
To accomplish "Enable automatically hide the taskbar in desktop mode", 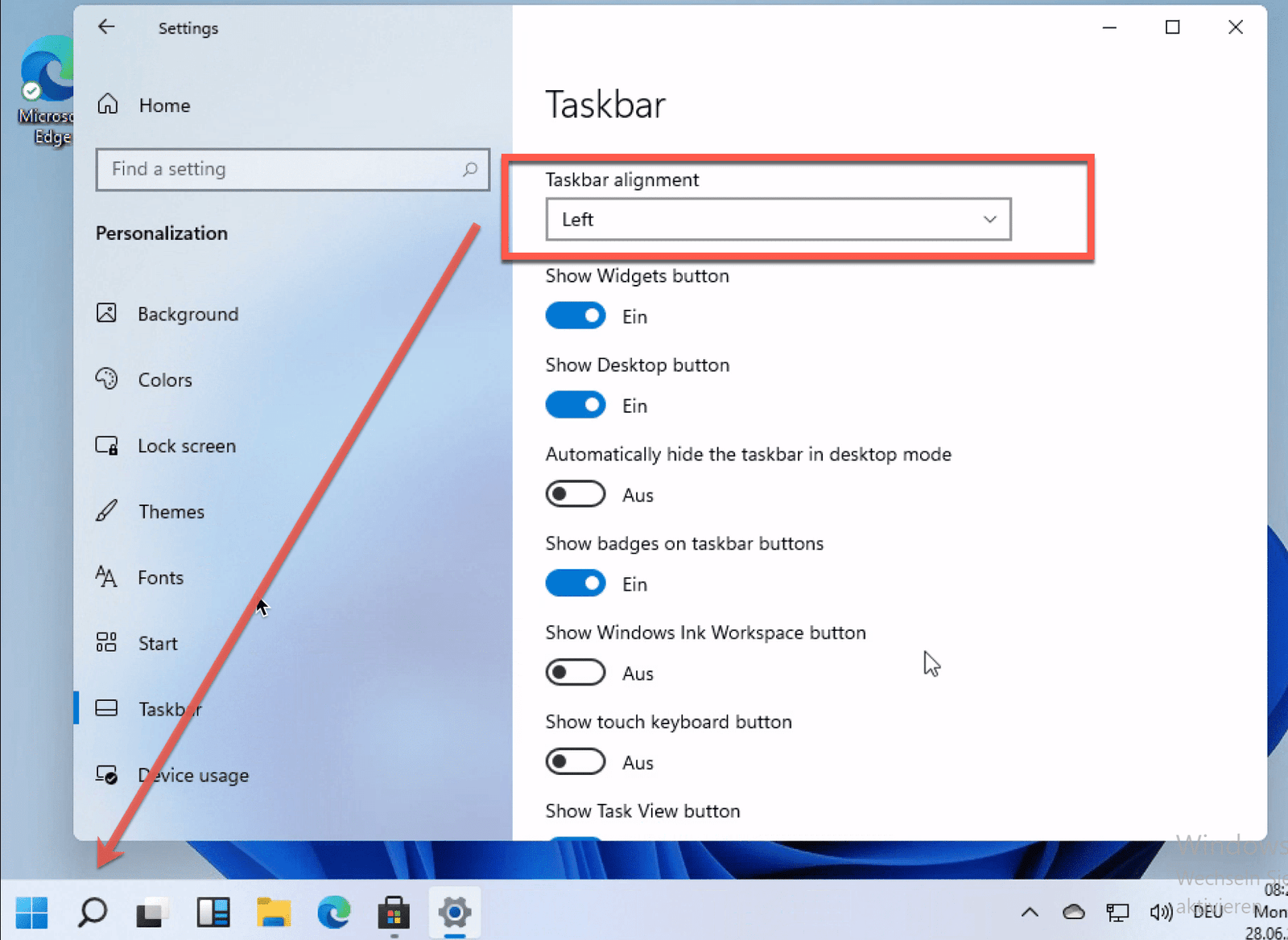I will [576, 493].
